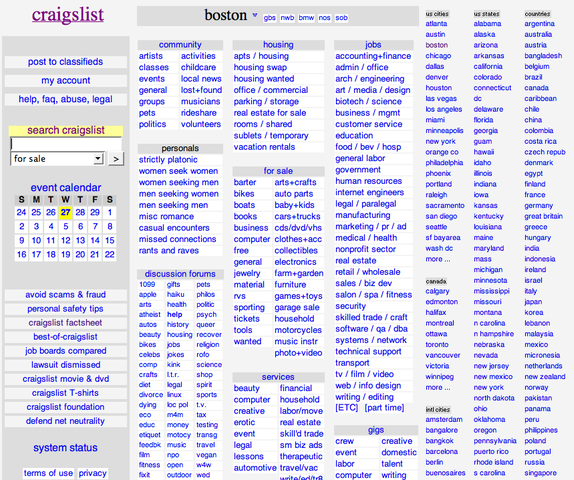Screen dimensions: 574x480
Task: Open event calendar heading link
Action: [x=66, y=187]
